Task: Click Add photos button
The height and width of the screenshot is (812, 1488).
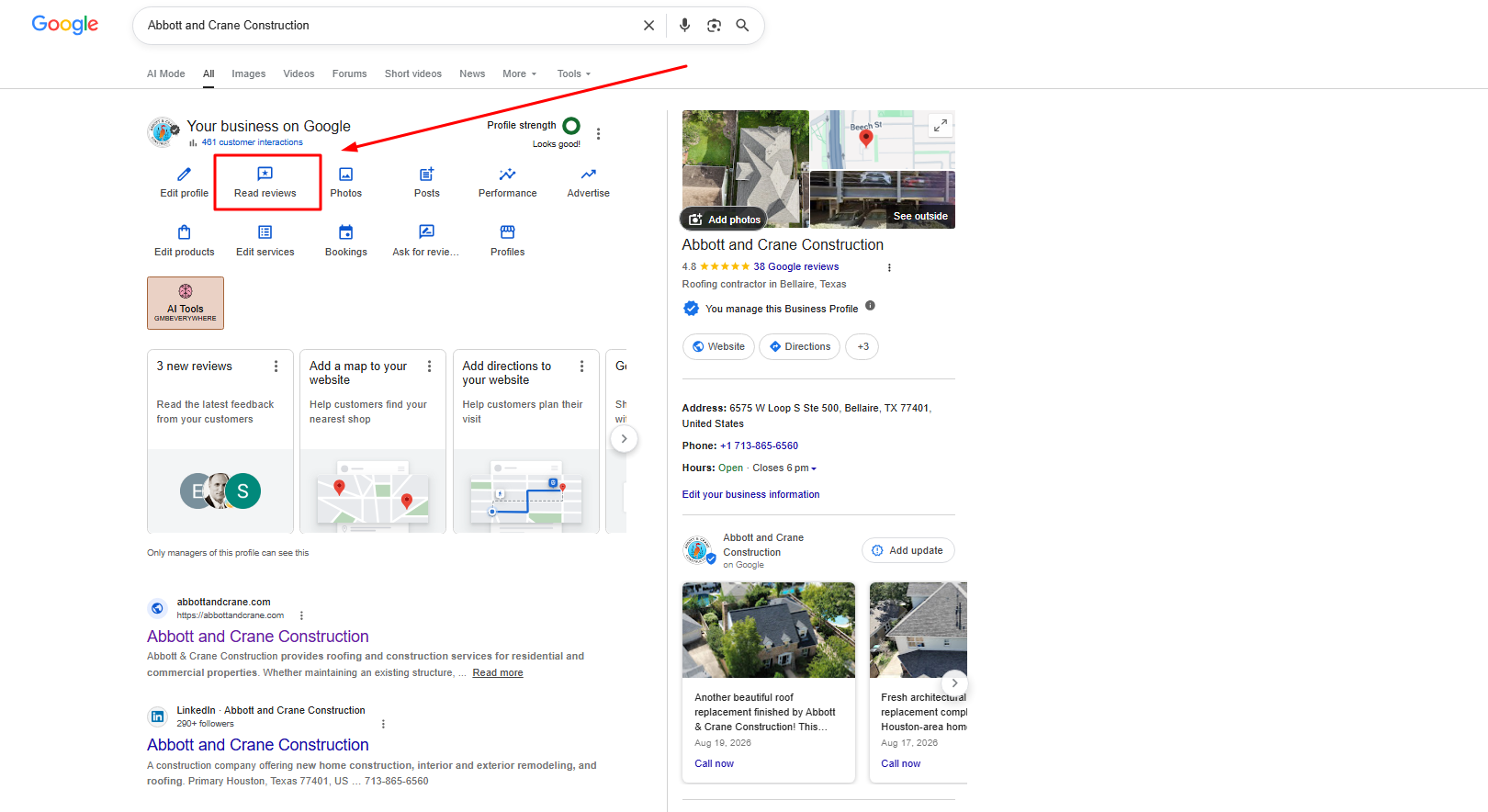Action: [x=725, y=220]
